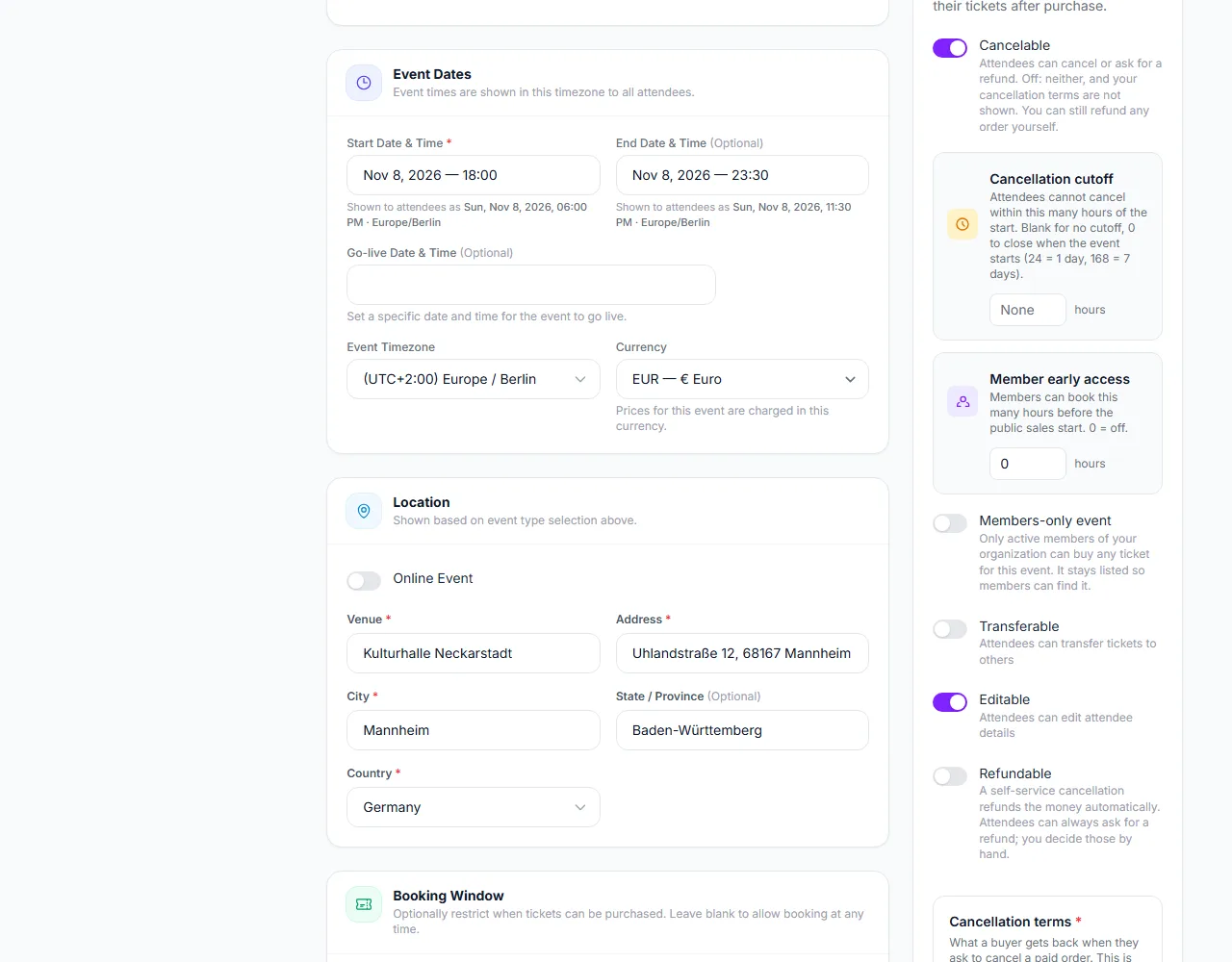The height and width of the screenshot is (962, 1232).
Task: Click the 'Cancellation cutoff' heading
Action: 1051,179
